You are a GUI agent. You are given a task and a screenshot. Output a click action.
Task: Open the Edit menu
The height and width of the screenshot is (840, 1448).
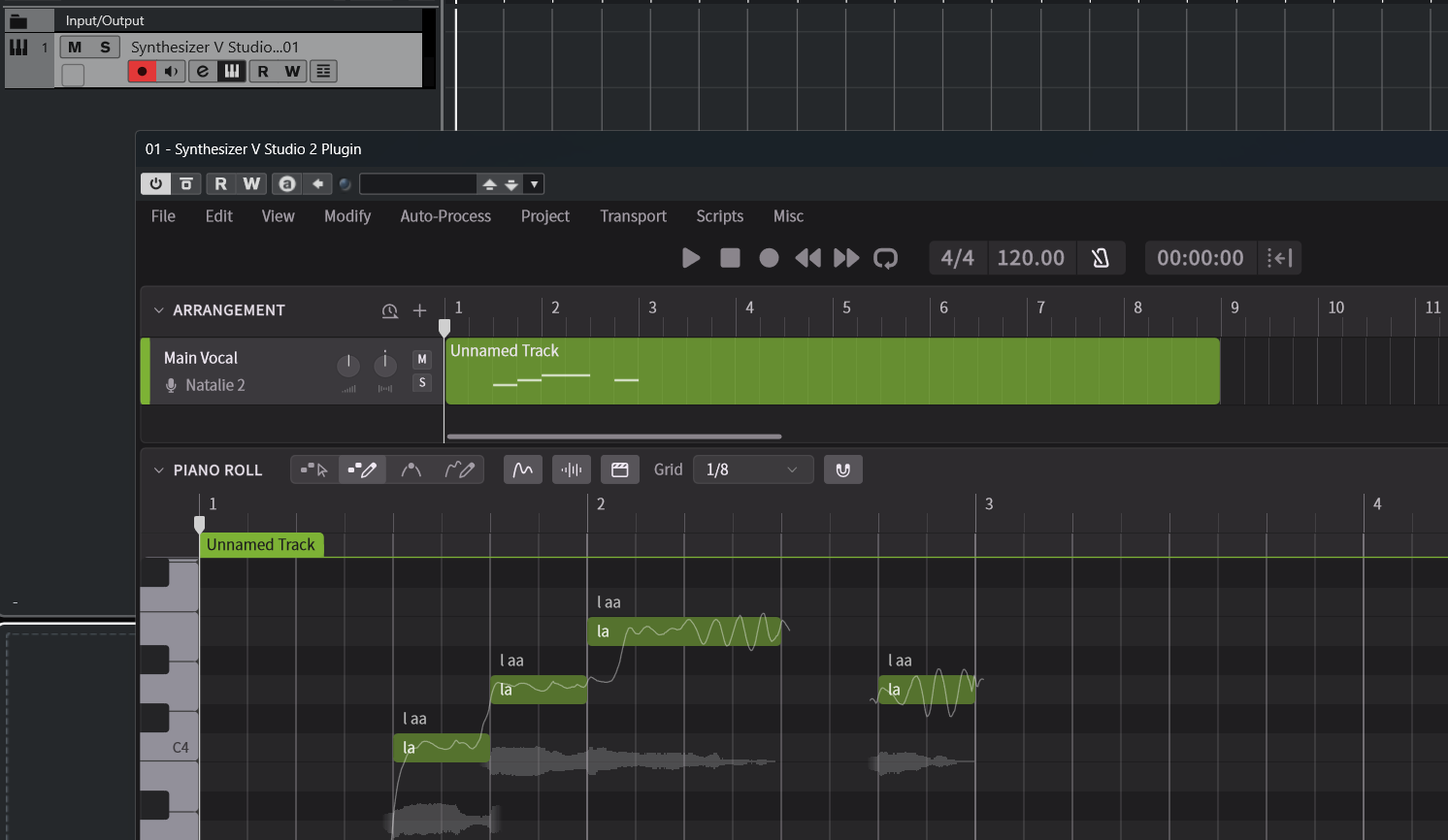(219, 216)
